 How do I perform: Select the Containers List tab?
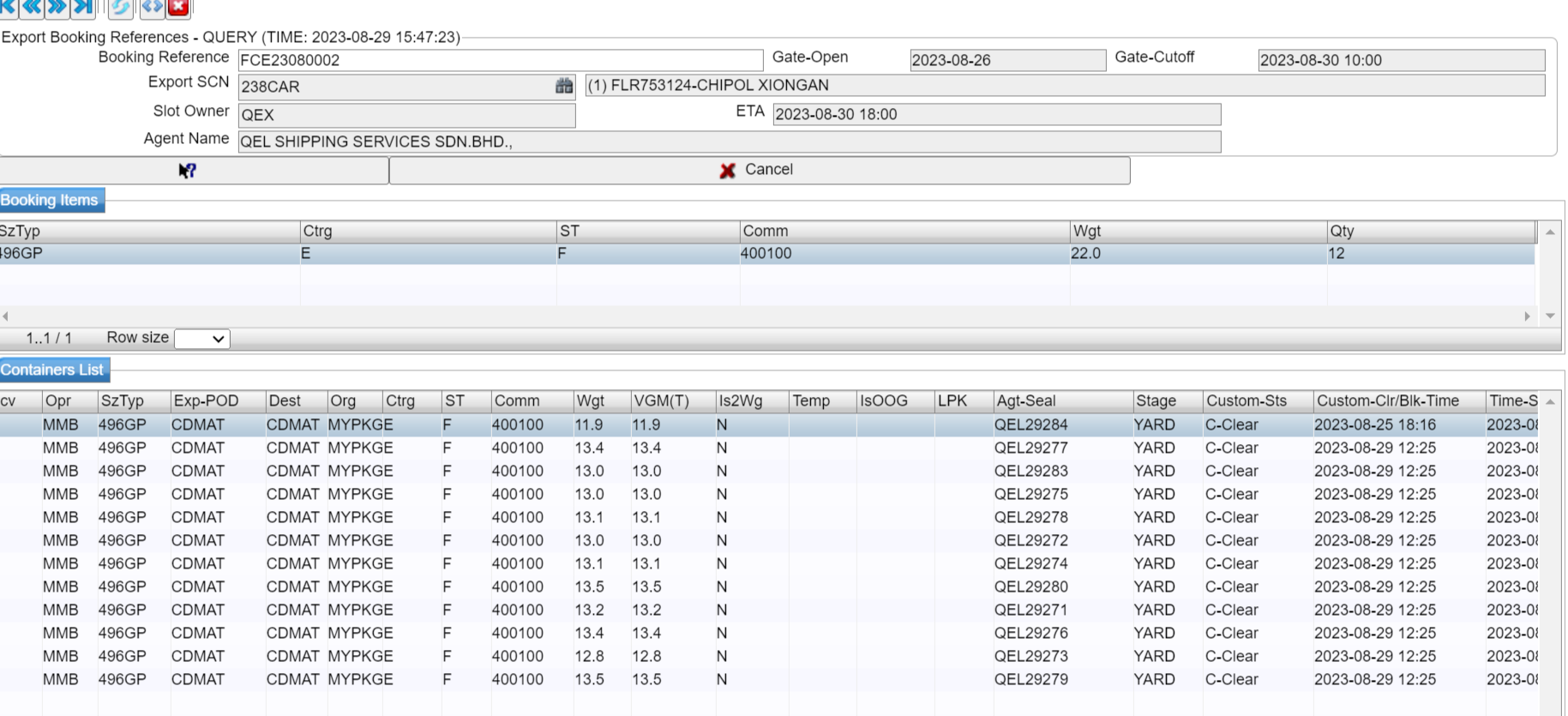click(53, 370)
